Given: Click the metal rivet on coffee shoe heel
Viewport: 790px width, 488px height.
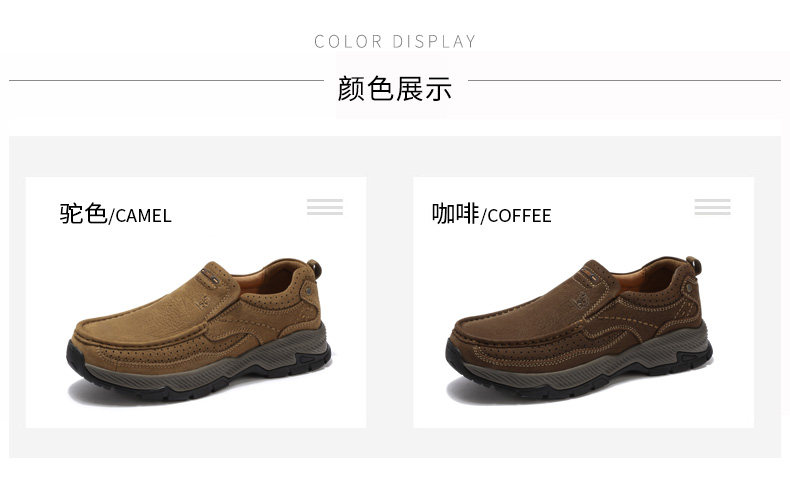Looking at the screenshot, I should tap(689, 288).
